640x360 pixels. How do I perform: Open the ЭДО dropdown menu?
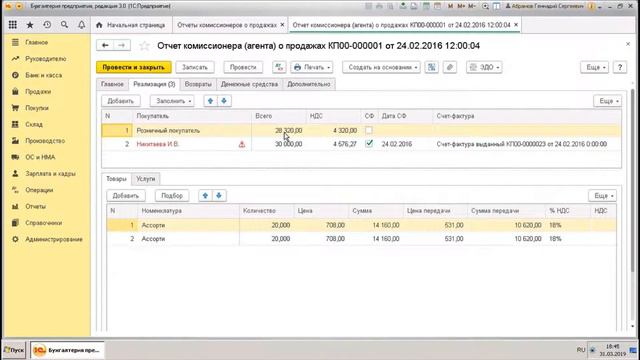coord(484,67)
